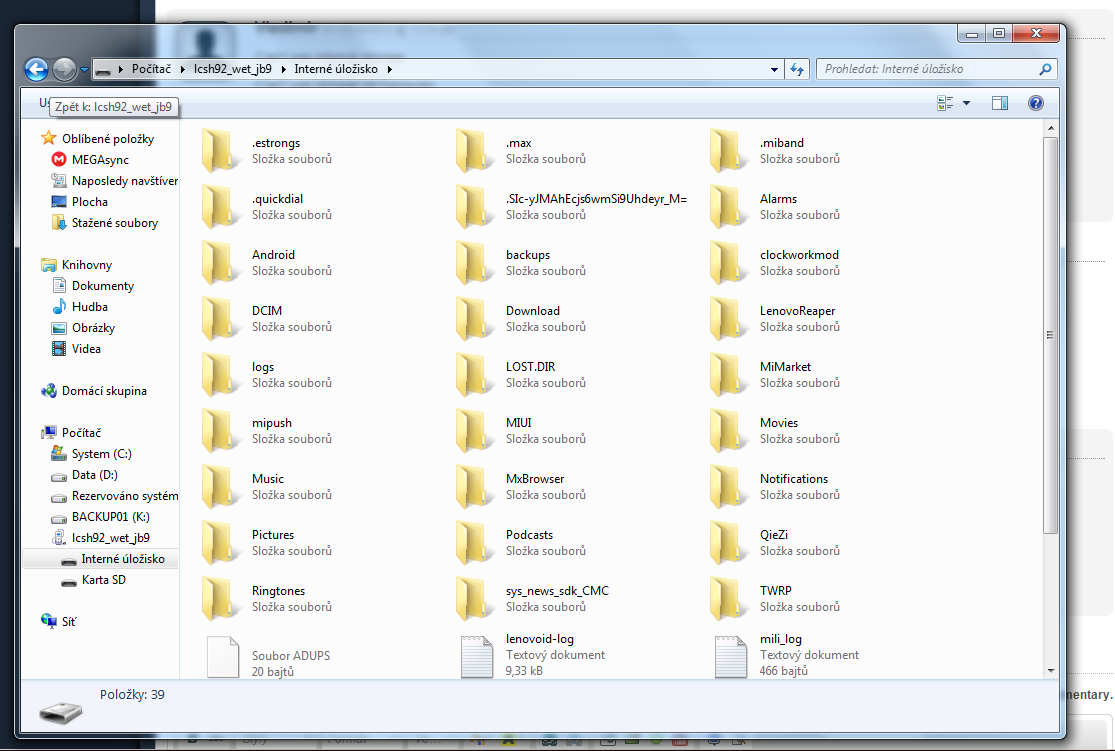Select the MIUI folder
1115x751 pixels.
pyautogui.click(x=521, y=430)
